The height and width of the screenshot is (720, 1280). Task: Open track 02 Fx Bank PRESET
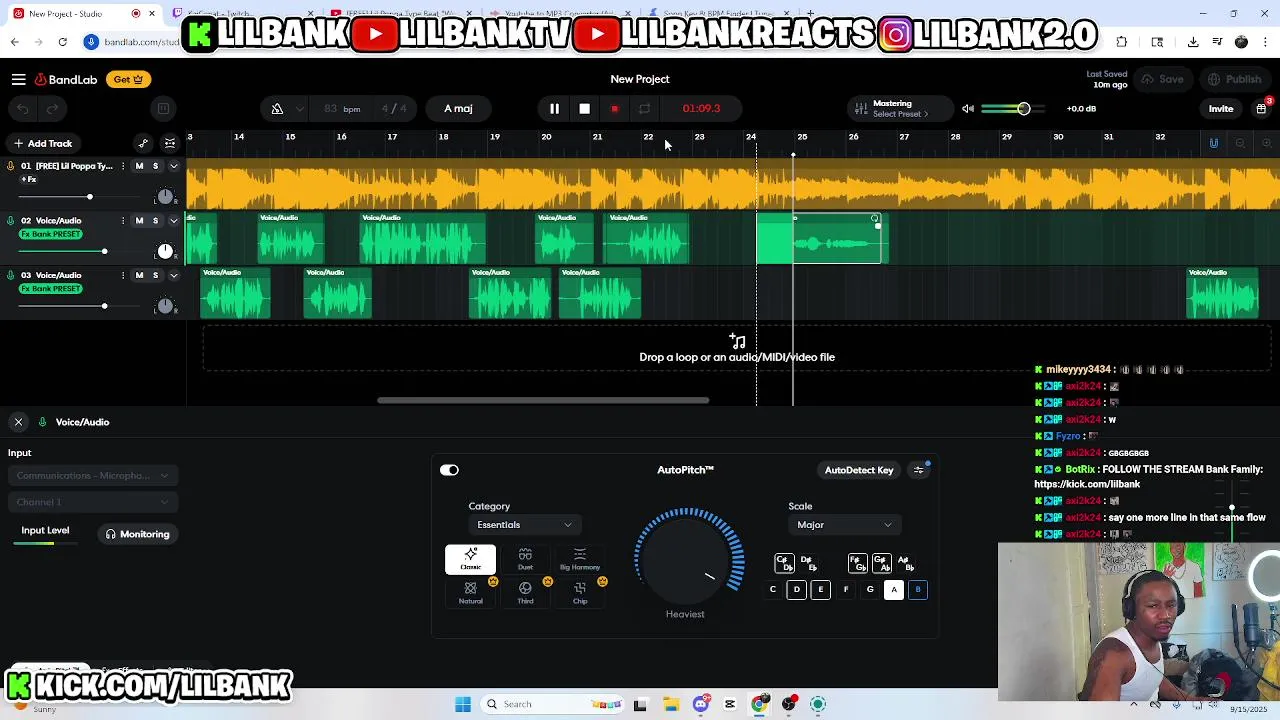tap(51, 234)
